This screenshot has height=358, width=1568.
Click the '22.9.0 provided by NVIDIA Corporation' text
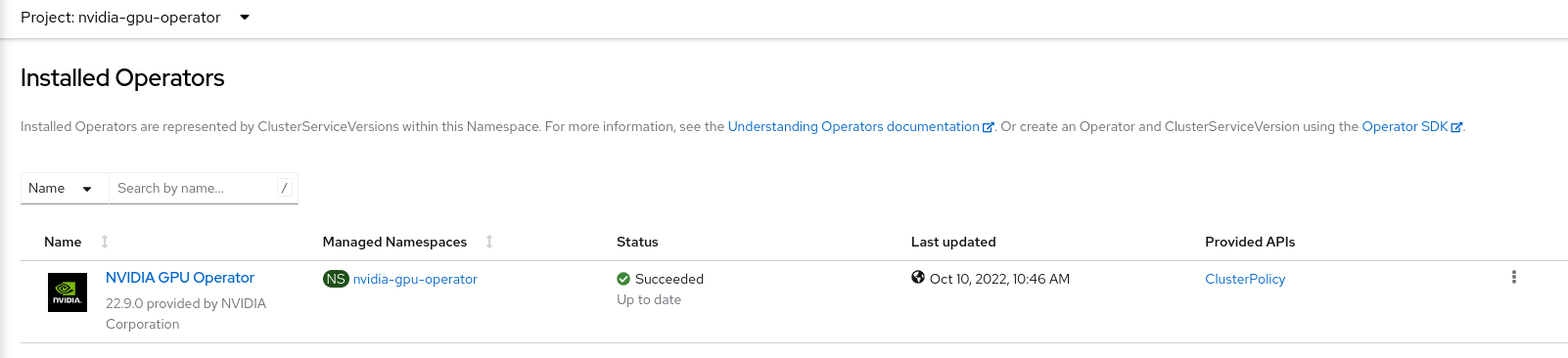point(186,314)
